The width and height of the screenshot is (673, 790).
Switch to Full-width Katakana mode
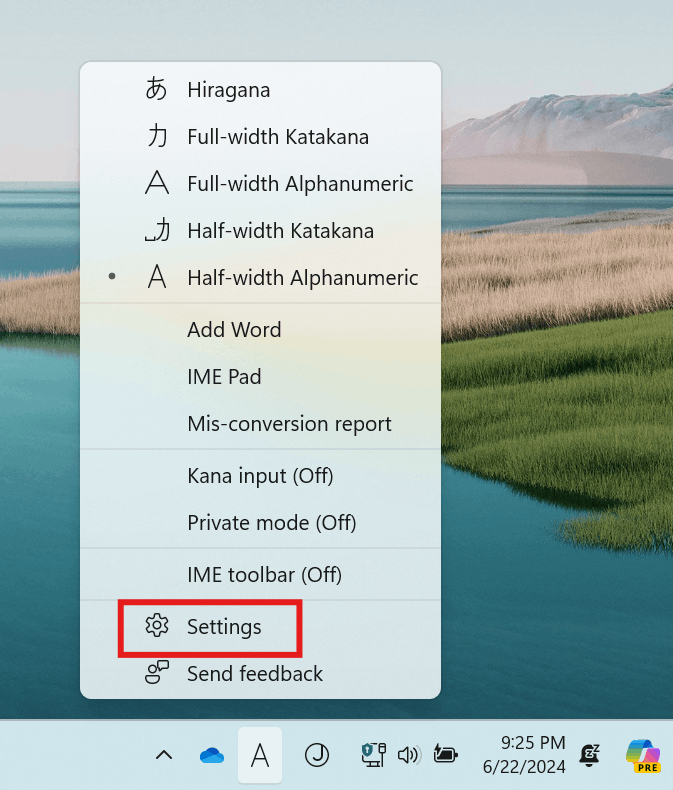click(260, 137)
